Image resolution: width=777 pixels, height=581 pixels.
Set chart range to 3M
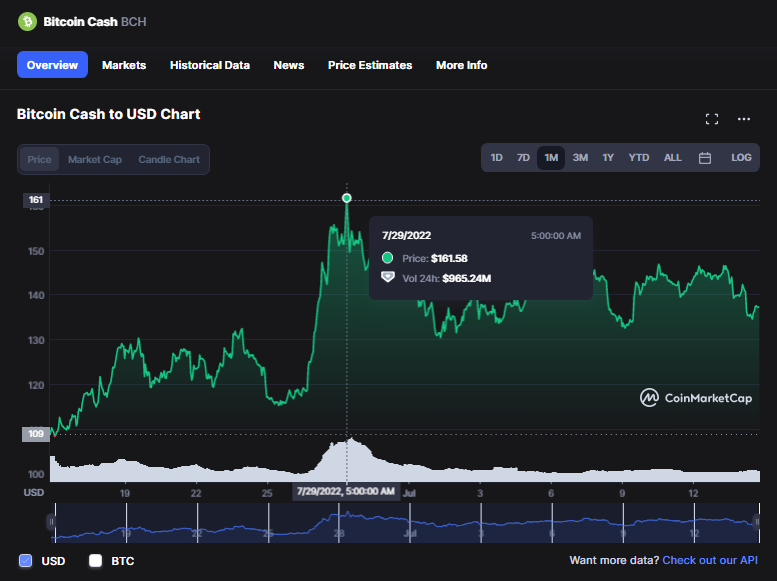pos(580,158)
